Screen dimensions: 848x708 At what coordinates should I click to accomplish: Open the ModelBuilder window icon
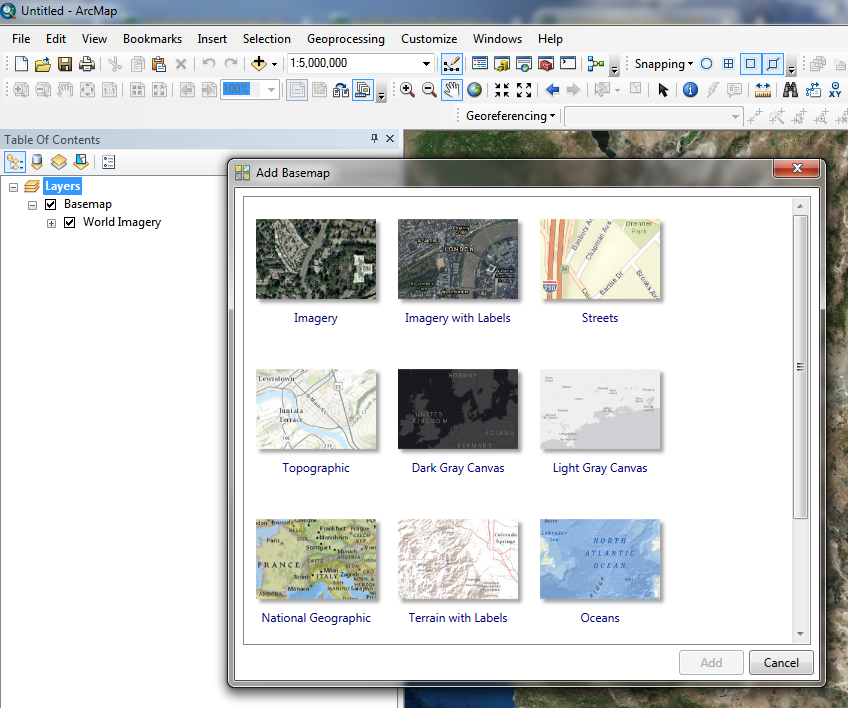pos(596,64)
